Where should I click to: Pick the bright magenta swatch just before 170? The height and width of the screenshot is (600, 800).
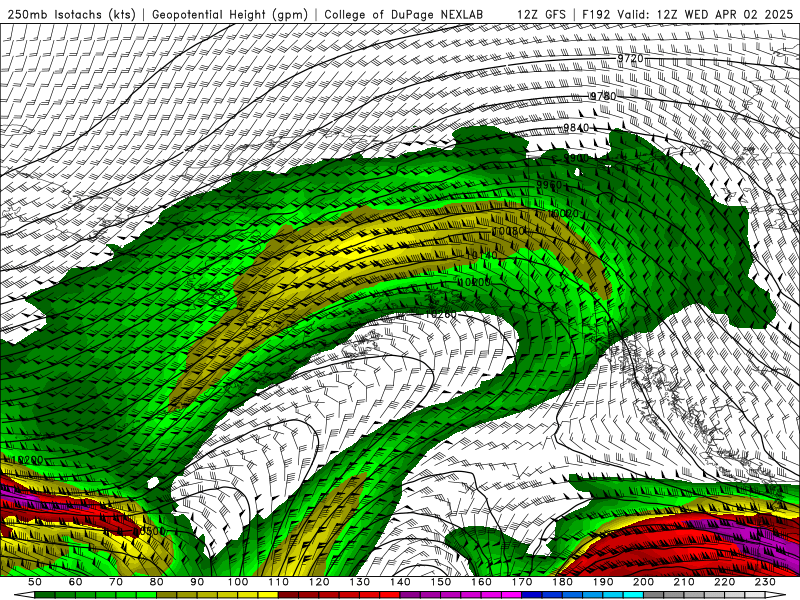[512, 595]
